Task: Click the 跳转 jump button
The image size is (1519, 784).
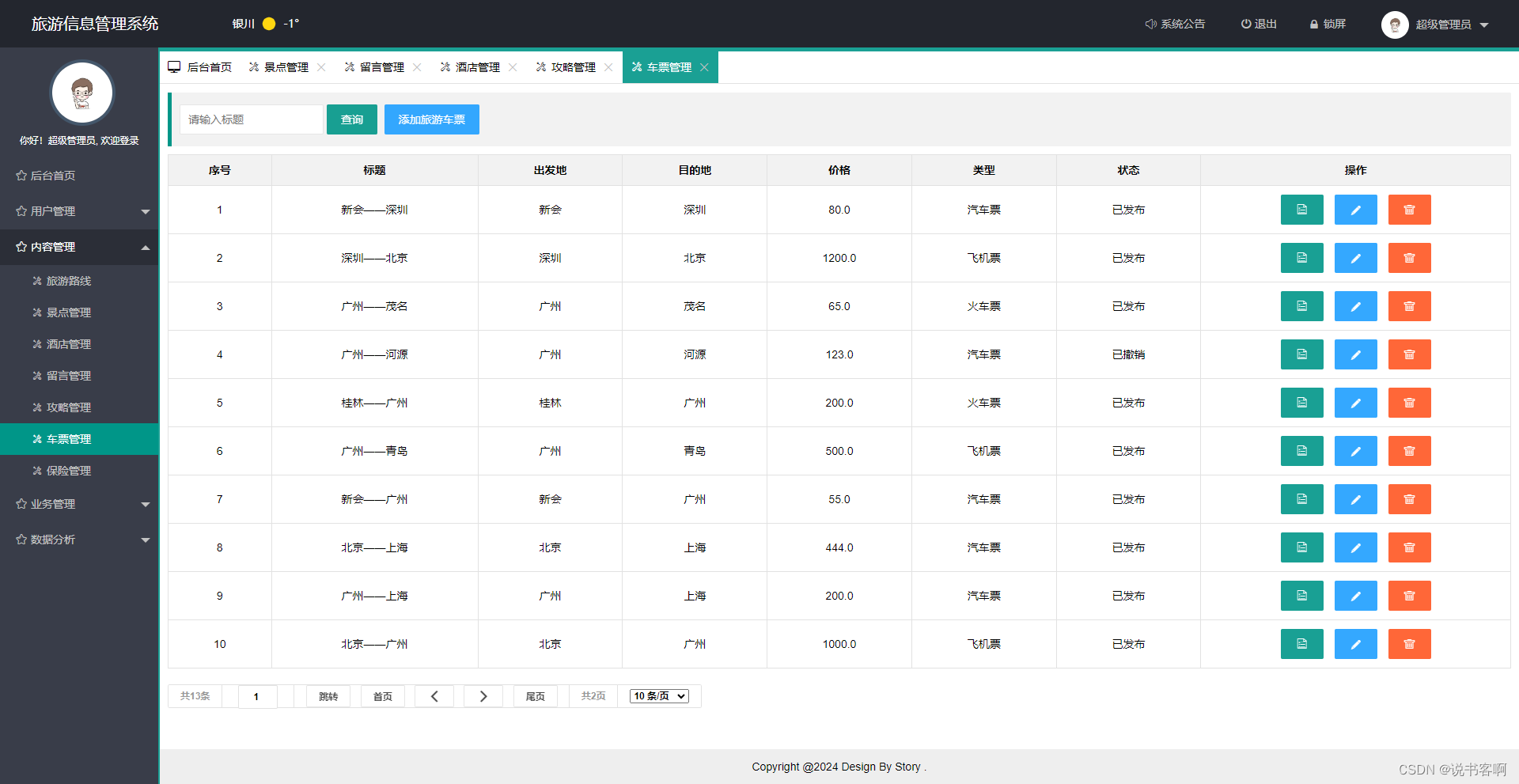Action: tap(328, 696)
